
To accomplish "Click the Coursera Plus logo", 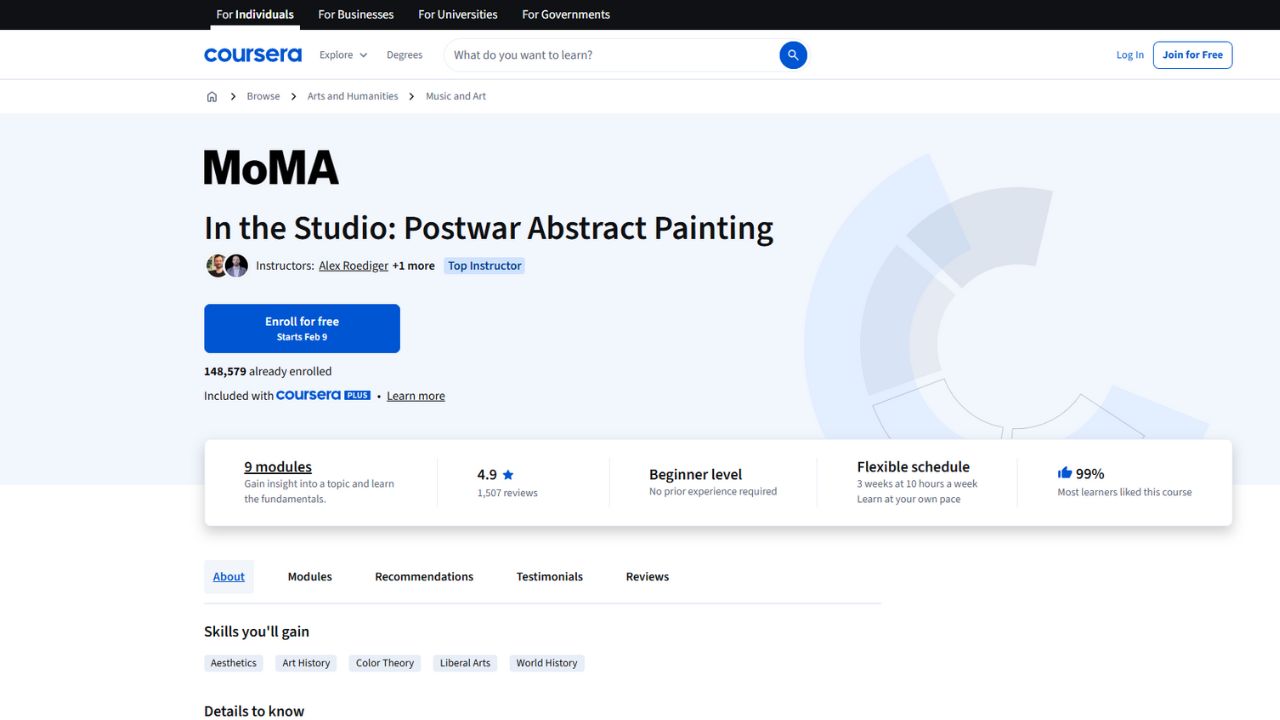I will click(x=322, y=395).
